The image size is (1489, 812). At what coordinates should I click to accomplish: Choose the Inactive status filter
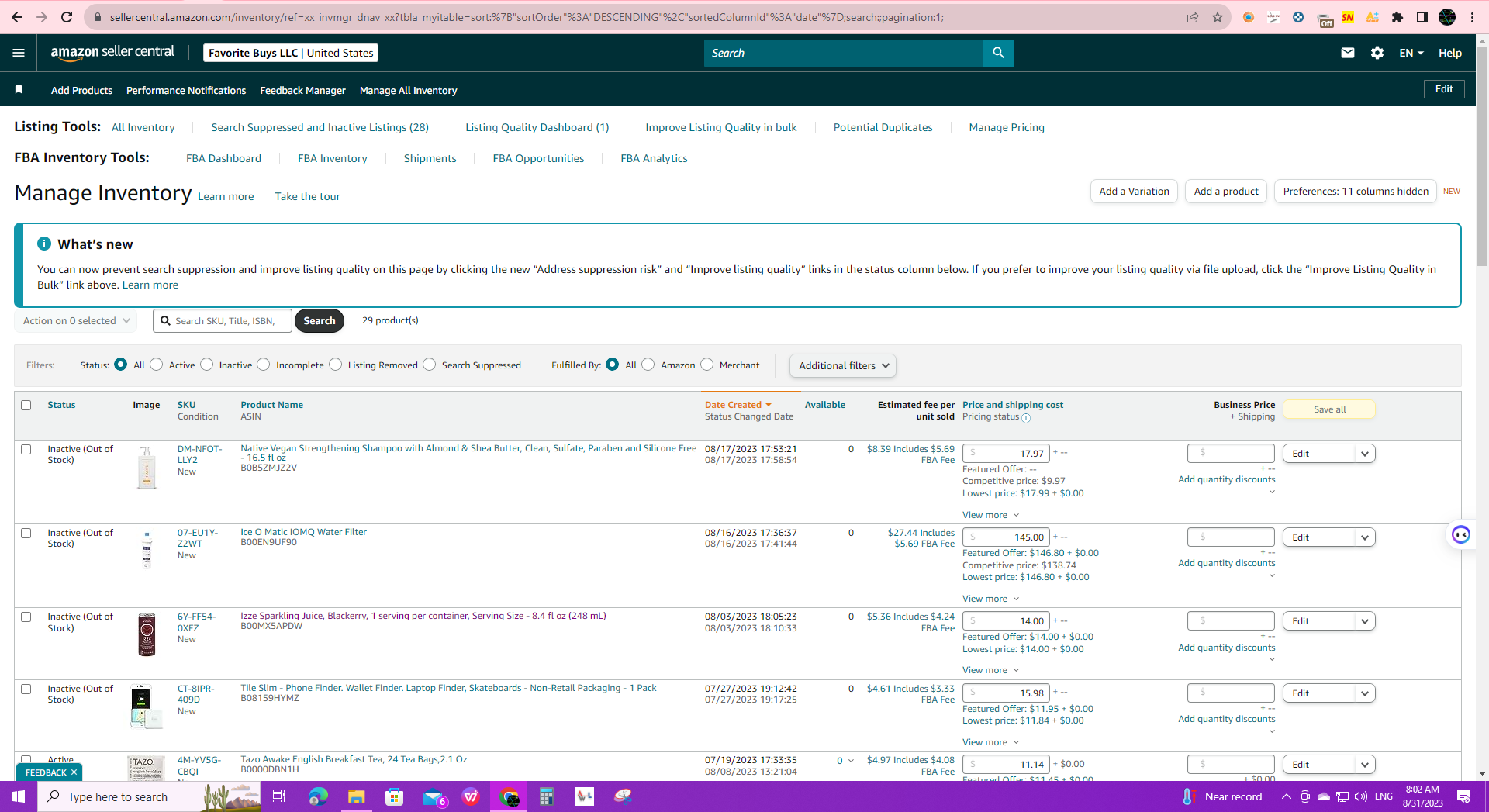(x=207, y=365)
